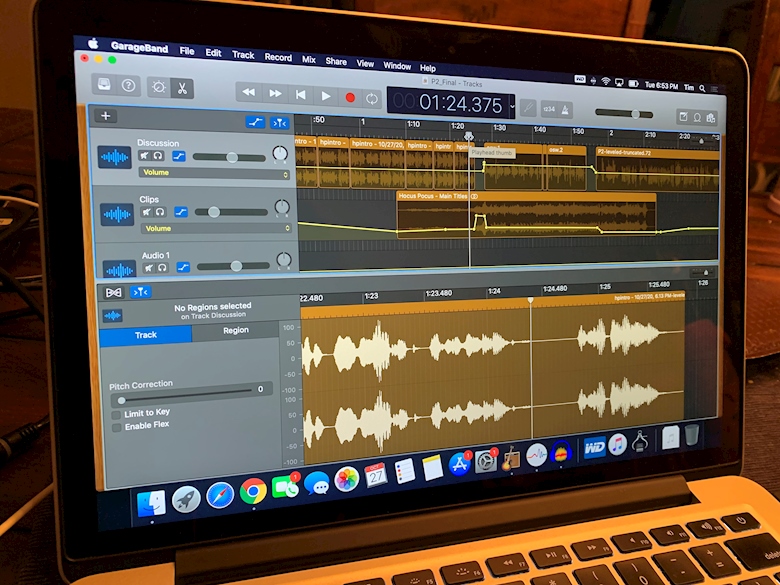Click the Discussion track pan knob

pos(280,154)
